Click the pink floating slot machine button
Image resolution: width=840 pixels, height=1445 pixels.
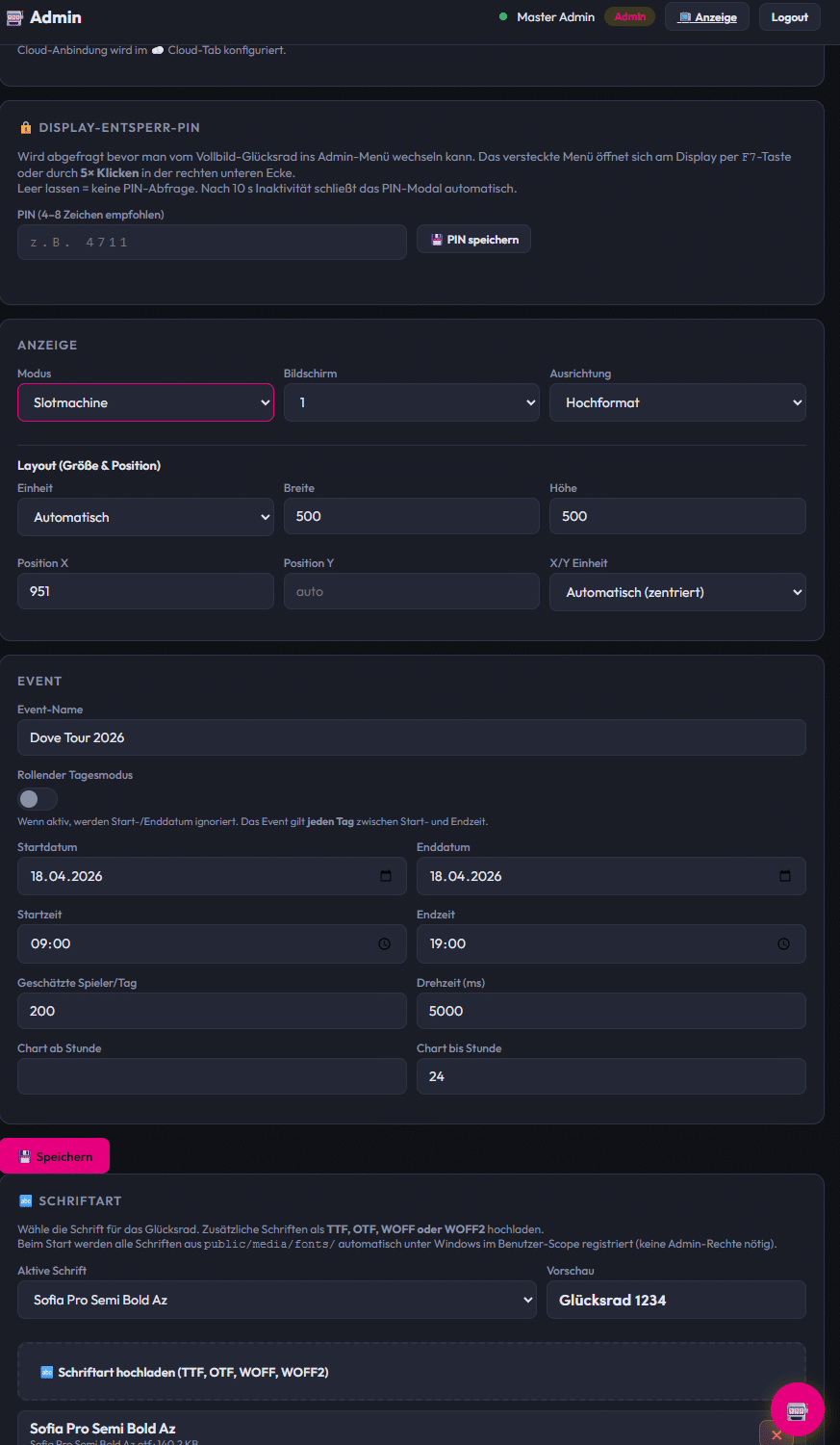[797, 1409]
